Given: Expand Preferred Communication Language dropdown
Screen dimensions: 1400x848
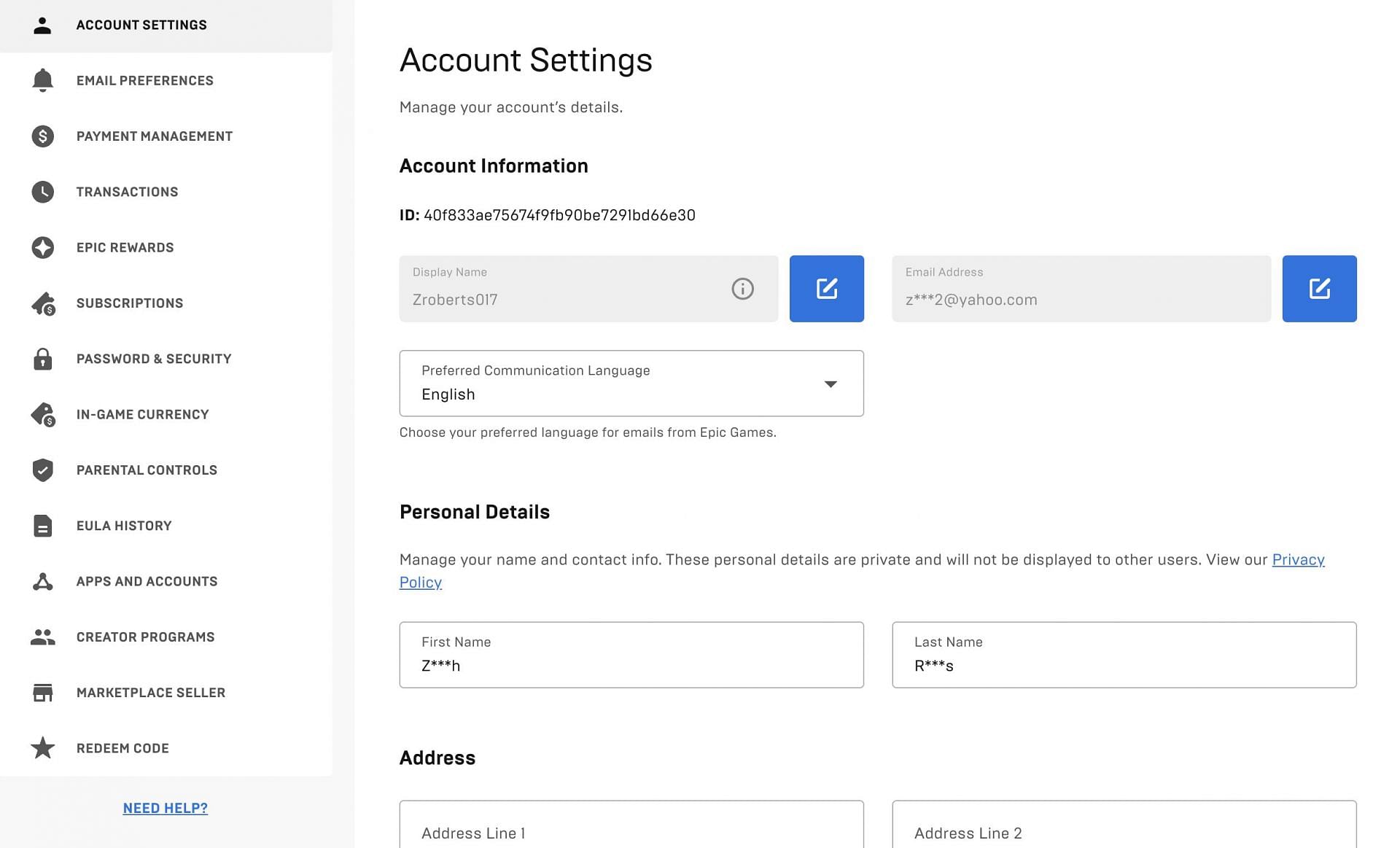Looking at the screenshot, I should tap(830, 383).
